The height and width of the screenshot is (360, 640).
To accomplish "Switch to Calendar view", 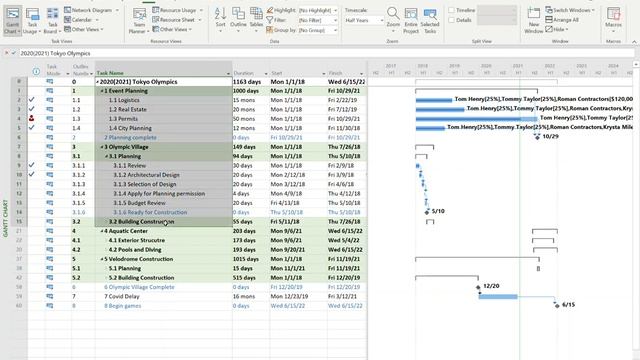I will (x=82, y=20).
